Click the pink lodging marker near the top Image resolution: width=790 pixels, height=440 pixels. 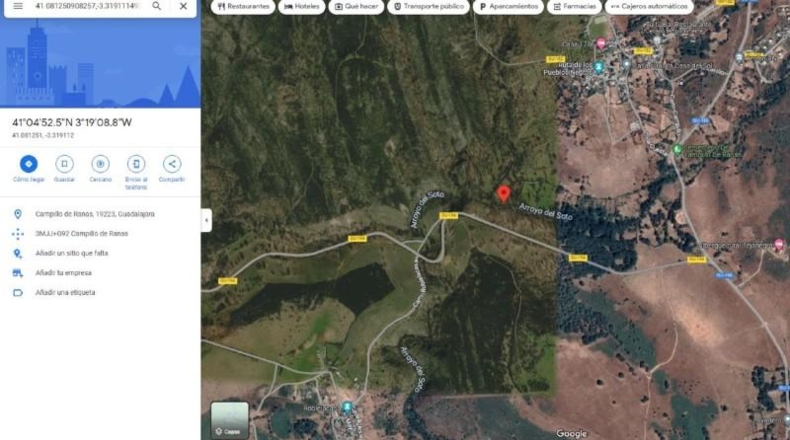pyautogui.click(x=601, y=44)
